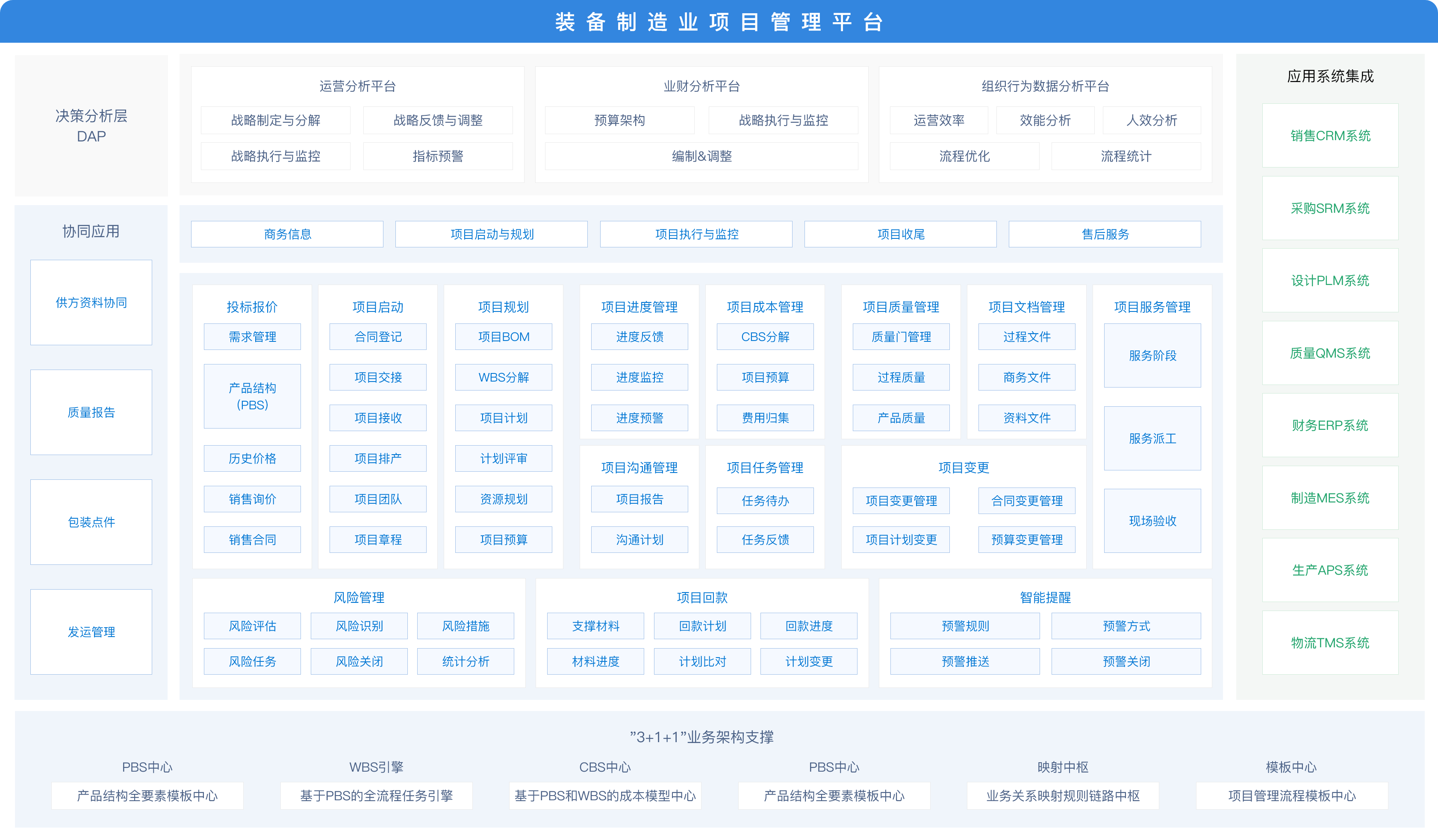Click the 产品结构 (PBS) box
Screen dimensions: 1438x840
pyautogui.click(x=252, y=397)
